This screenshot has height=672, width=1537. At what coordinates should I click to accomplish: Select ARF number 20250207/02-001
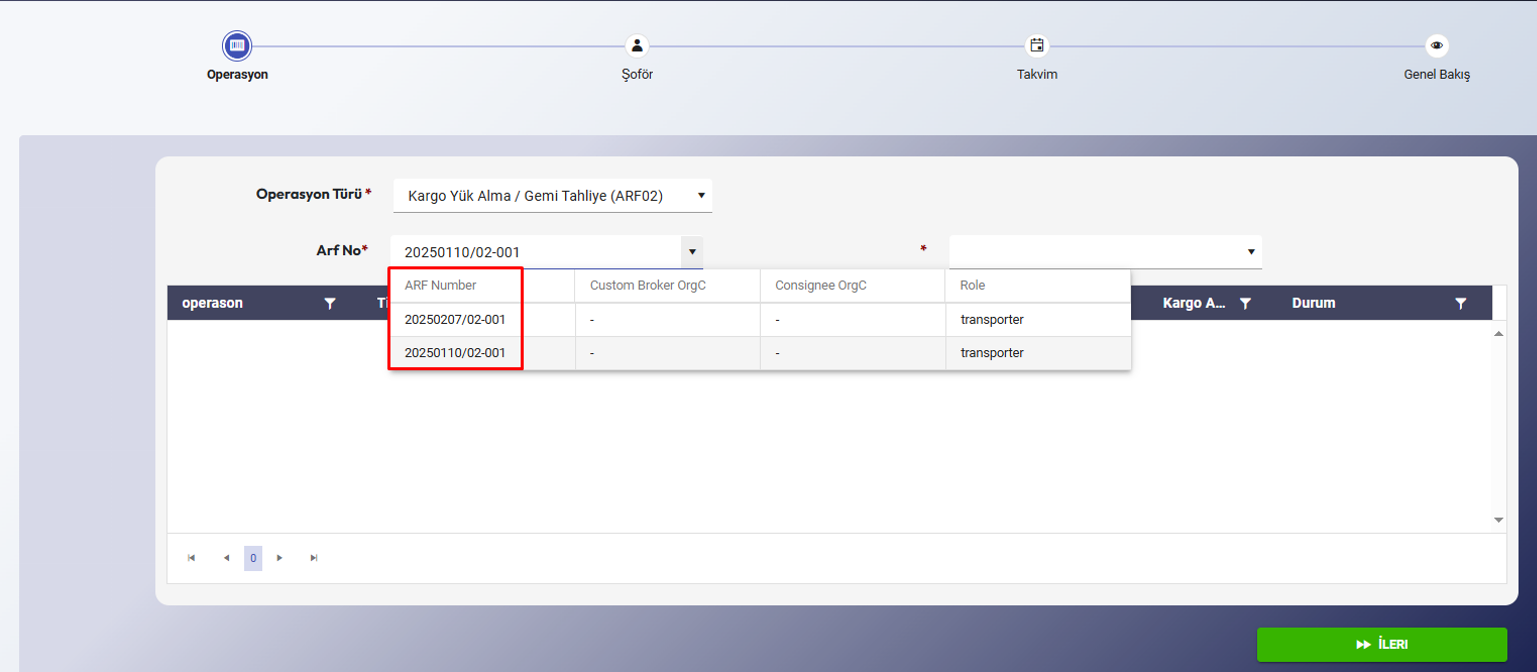click(455, 320)
